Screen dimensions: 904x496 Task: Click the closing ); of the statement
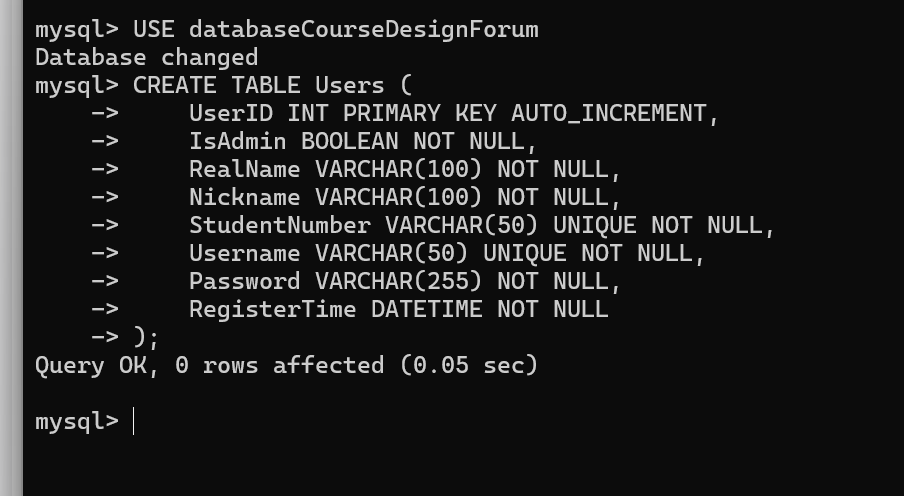pos(146,337)
